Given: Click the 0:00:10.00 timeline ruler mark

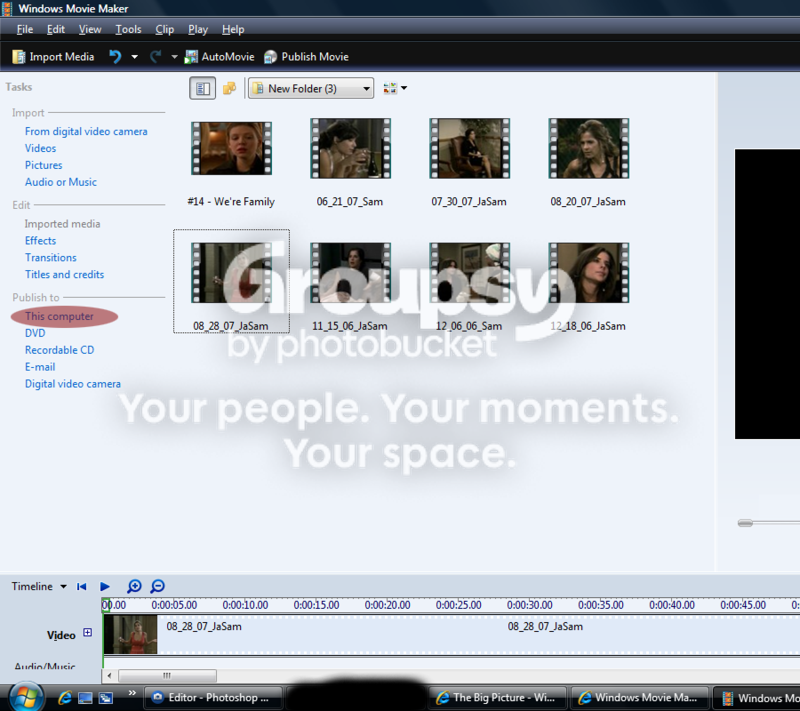Looking at the screenshot, I should pos(245,605).
